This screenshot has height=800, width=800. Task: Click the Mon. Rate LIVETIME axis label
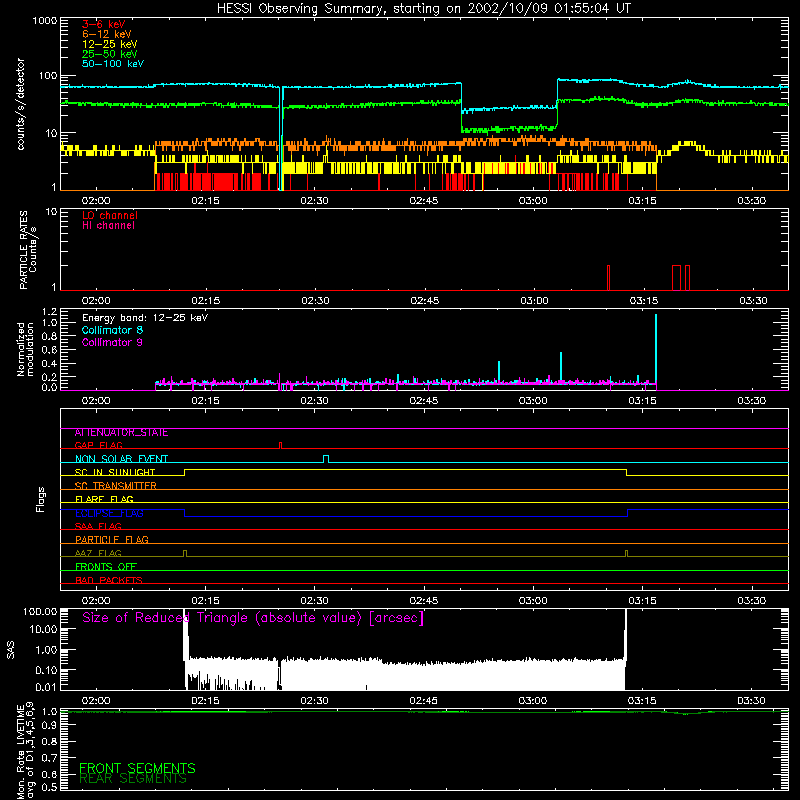25,750
